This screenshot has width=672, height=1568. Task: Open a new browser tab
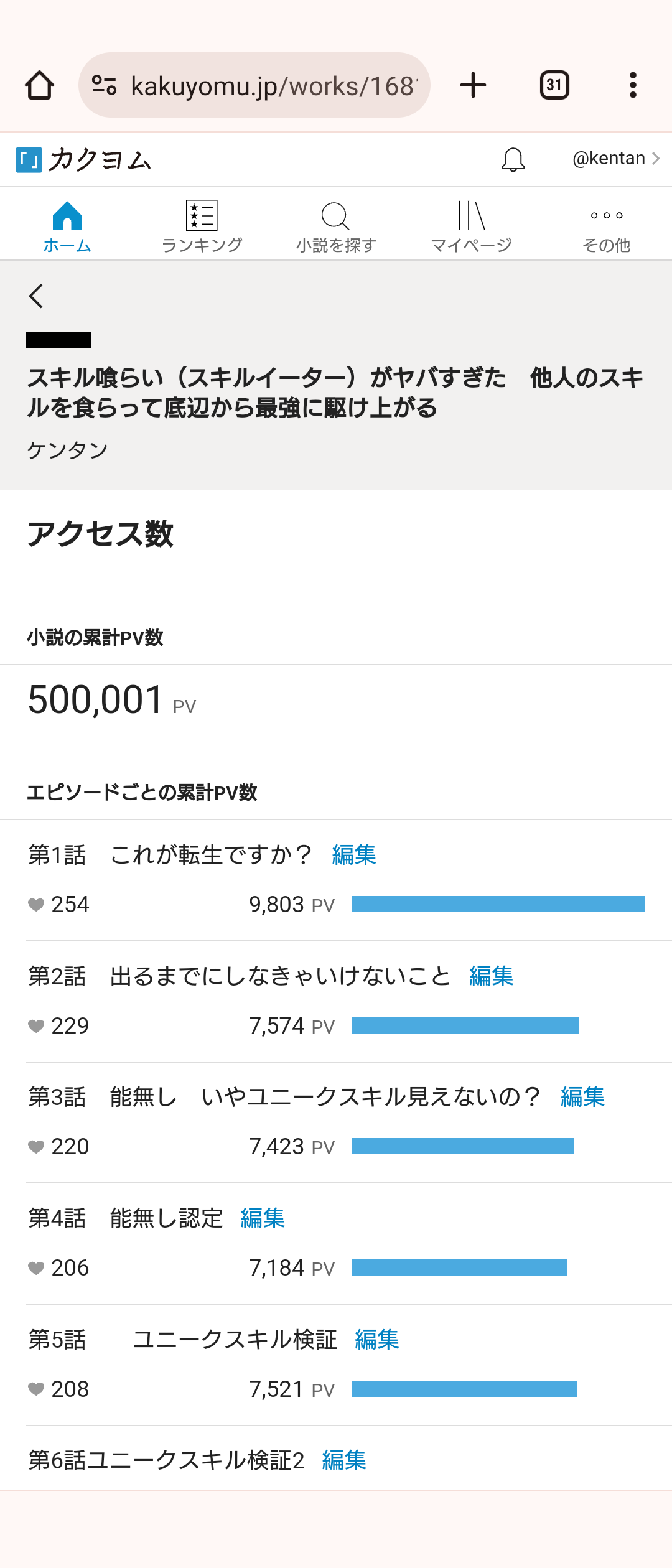473,85
